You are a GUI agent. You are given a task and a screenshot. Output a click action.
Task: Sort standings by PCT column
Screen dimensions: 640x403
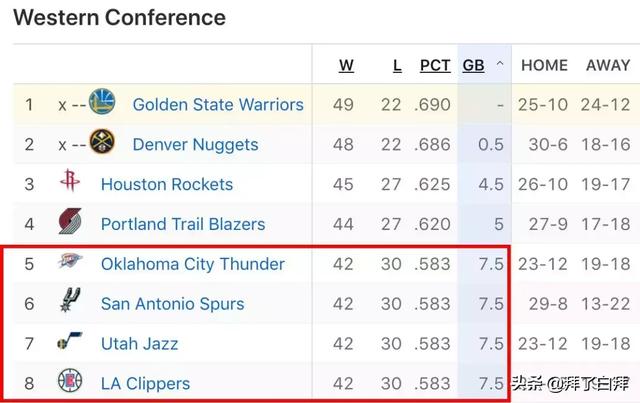pyautogui.click(x=435, y=65)
